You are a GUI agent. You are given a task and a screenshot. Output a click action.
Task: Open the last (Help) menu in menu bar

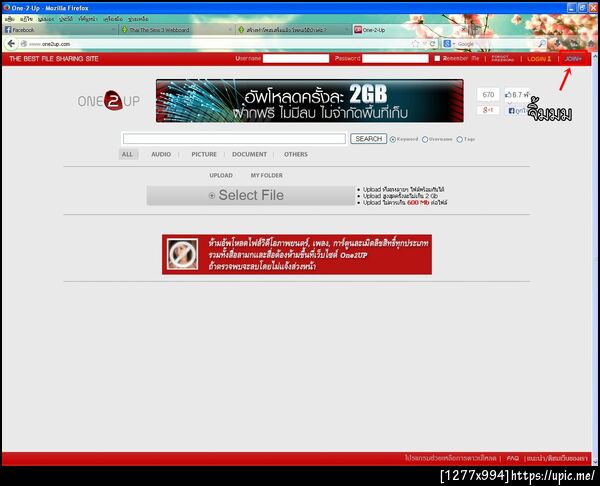pos(138,19)
